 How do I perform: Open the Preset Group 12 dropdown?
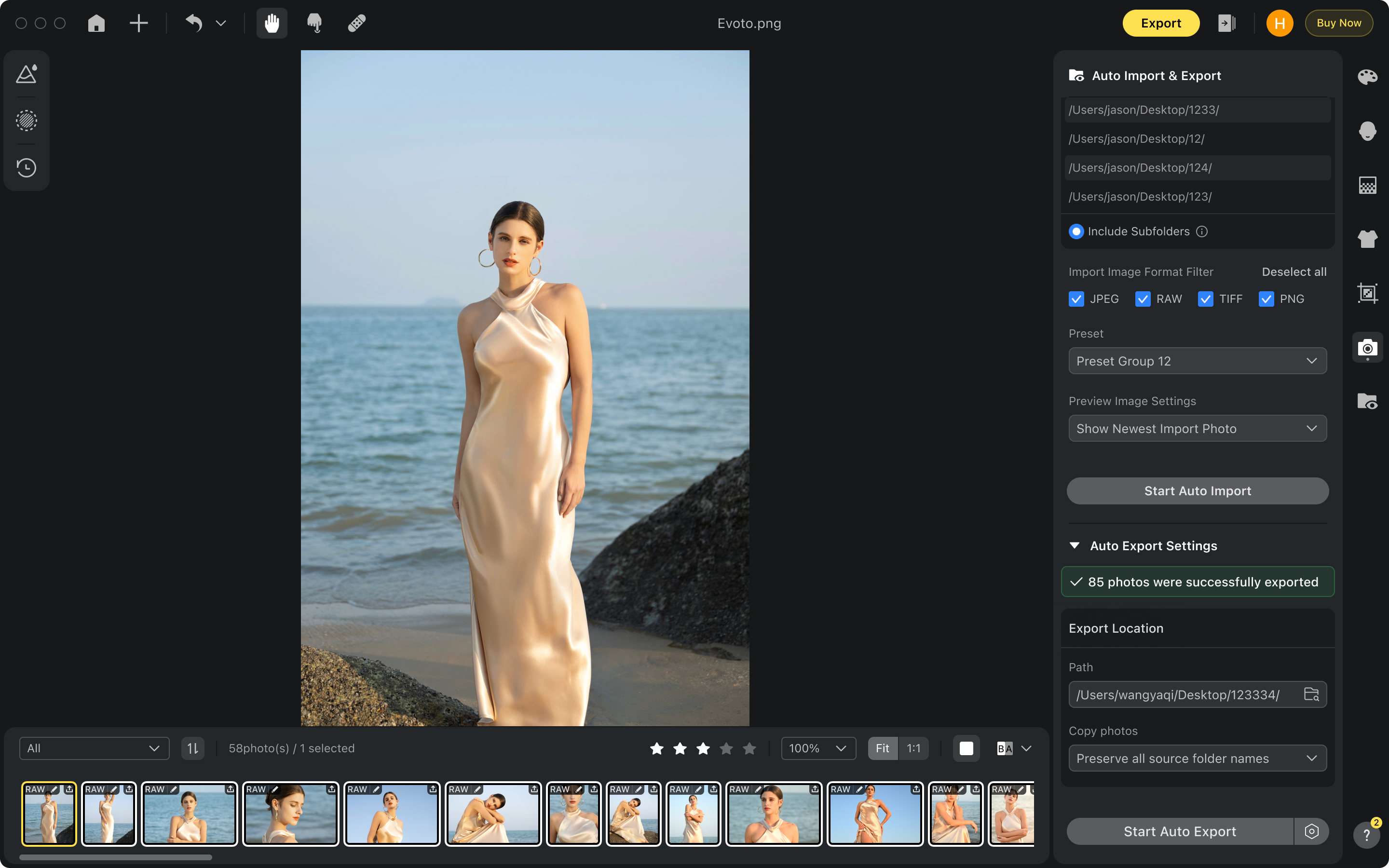1197,361
